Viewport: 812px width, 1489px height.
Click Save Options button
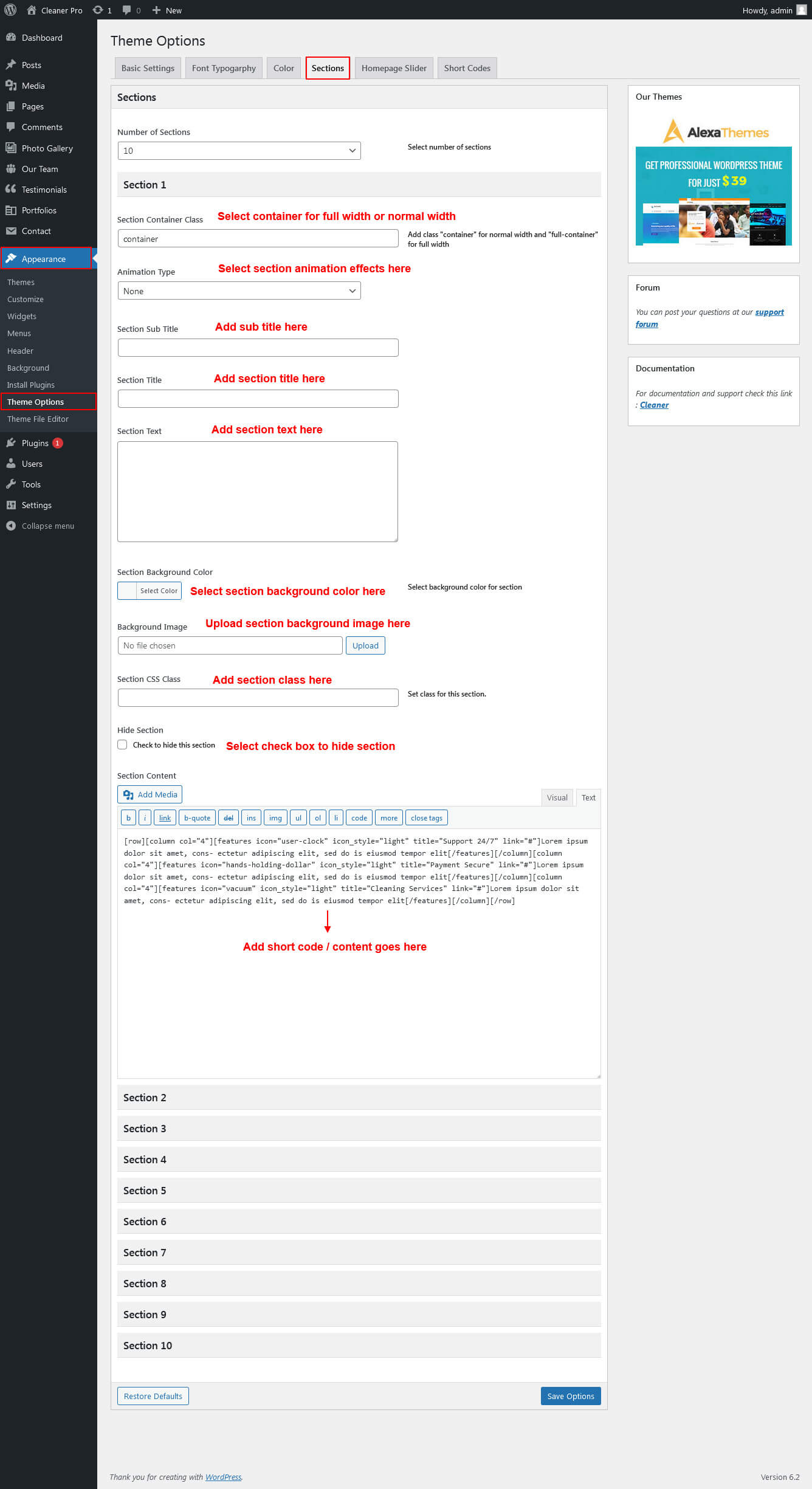(x=571, y=1395)
